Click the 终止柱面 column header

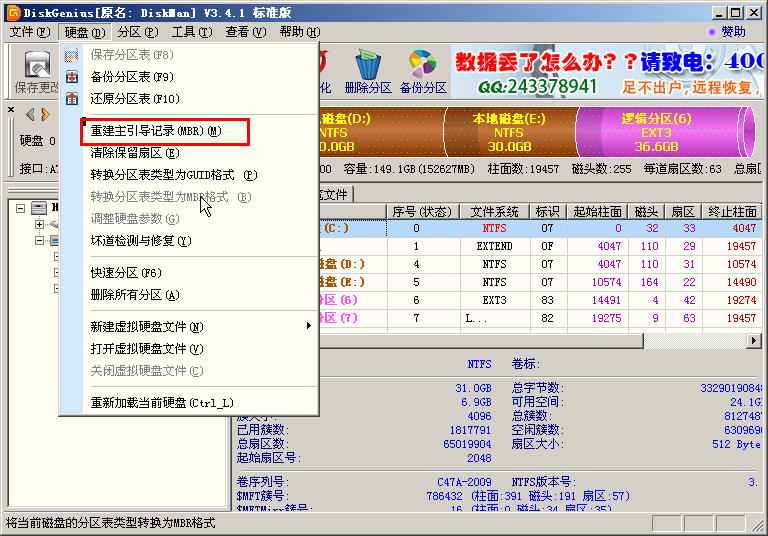click(732, 212)
